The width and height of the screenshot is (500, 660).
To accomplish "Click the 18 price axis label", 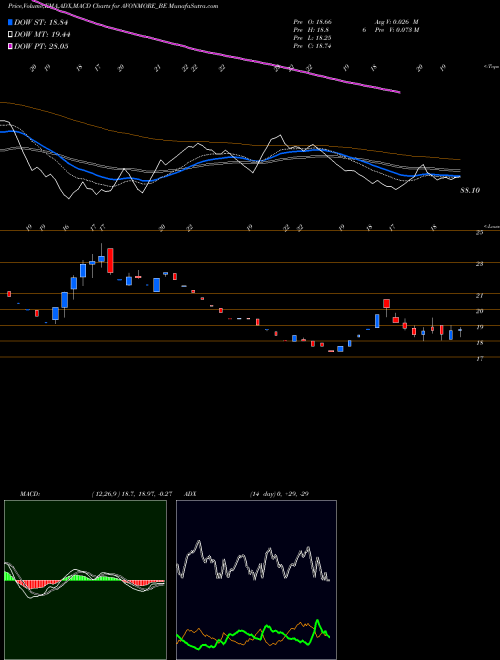I will pyautogui.click(x=479, y=343).
